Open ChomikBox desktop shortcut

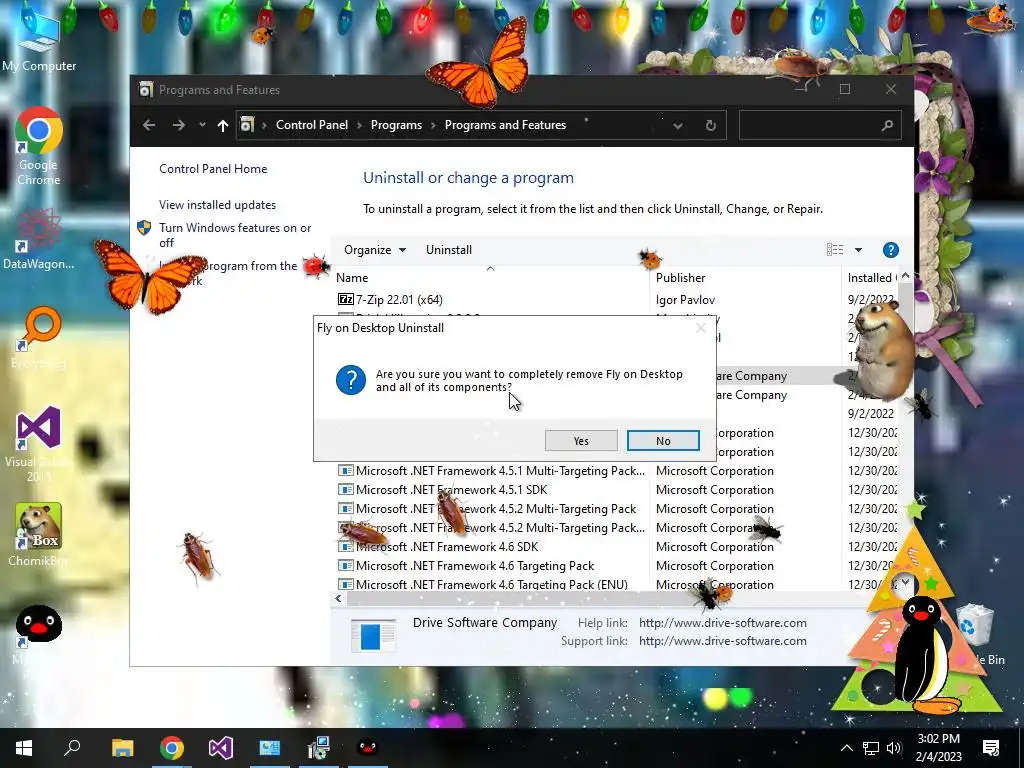tap(38, 534)
